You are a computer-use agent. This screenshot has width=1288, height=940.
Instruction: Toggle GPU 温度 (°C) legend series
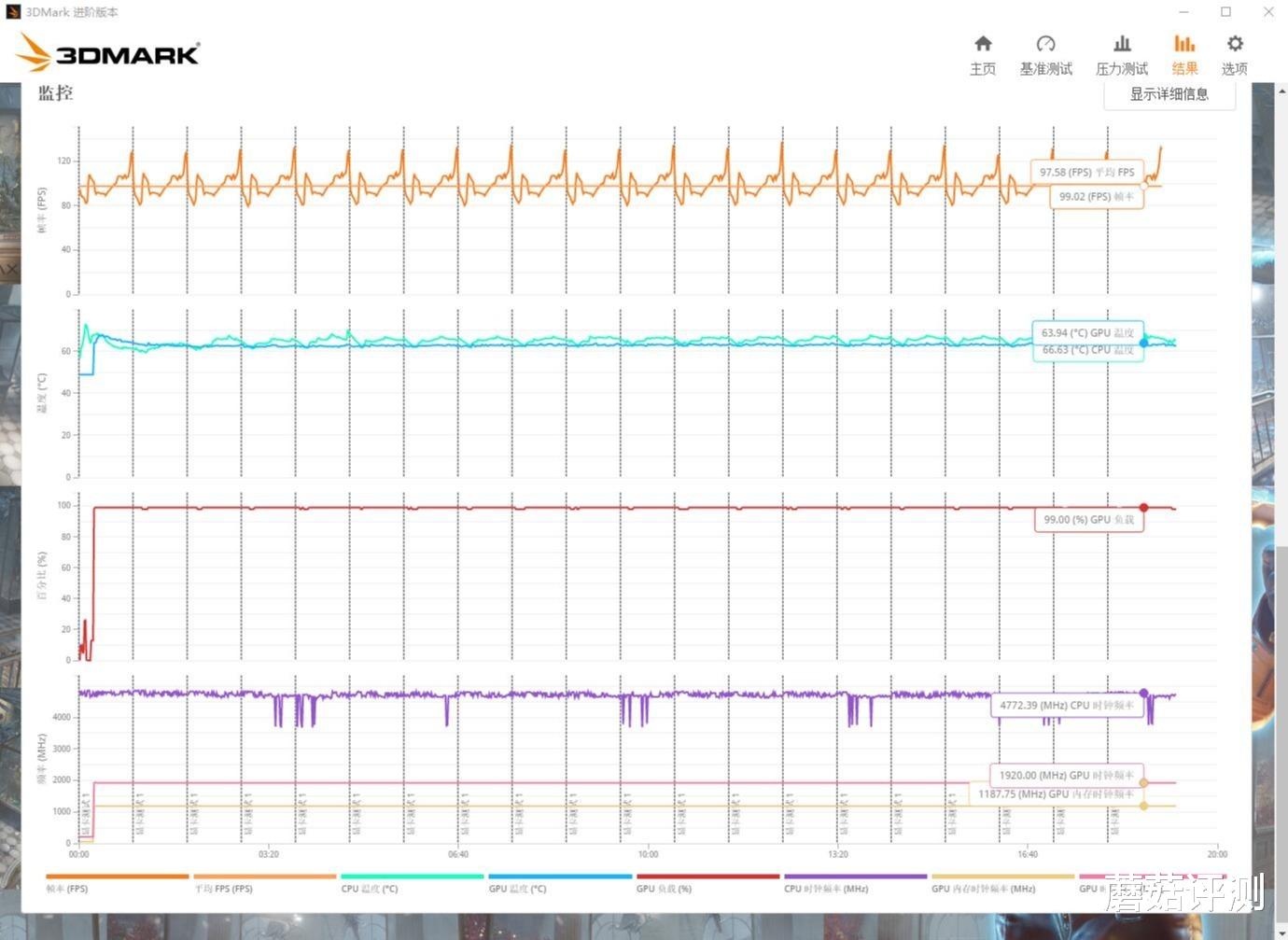click(x=560, y=883)
